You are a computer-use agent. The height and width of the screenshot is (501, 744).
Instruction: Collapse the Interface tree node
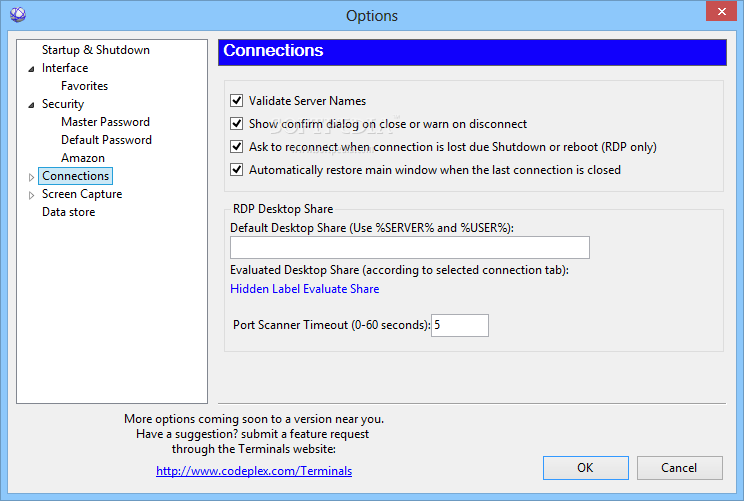coord(31,69)
